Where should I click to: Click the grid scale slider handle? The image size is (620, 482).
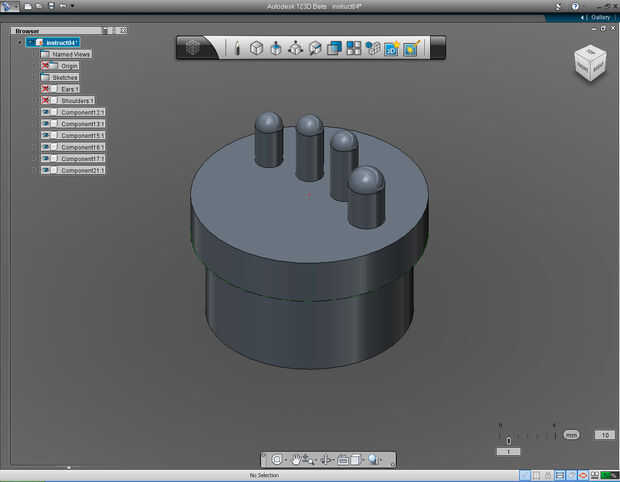point(508,440)
